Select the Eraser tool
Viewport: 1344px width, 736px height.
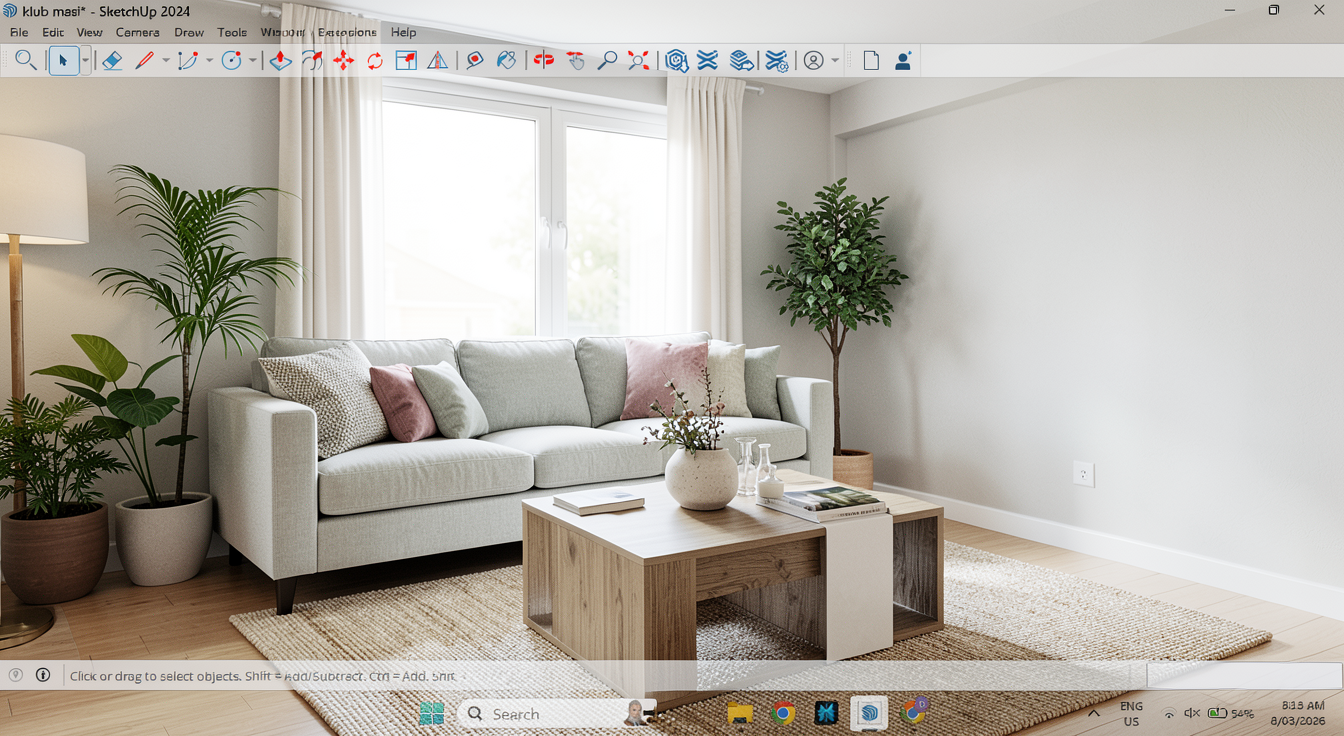(112, 61)
